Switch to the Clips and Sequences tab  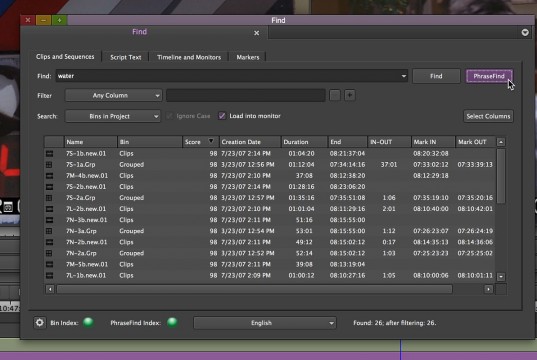coord(65,57)
